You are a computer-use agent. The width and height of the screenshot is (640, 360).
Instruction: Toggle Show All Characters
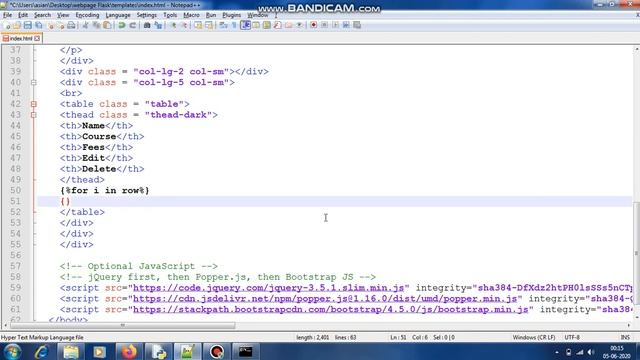[x=234, y=25]
